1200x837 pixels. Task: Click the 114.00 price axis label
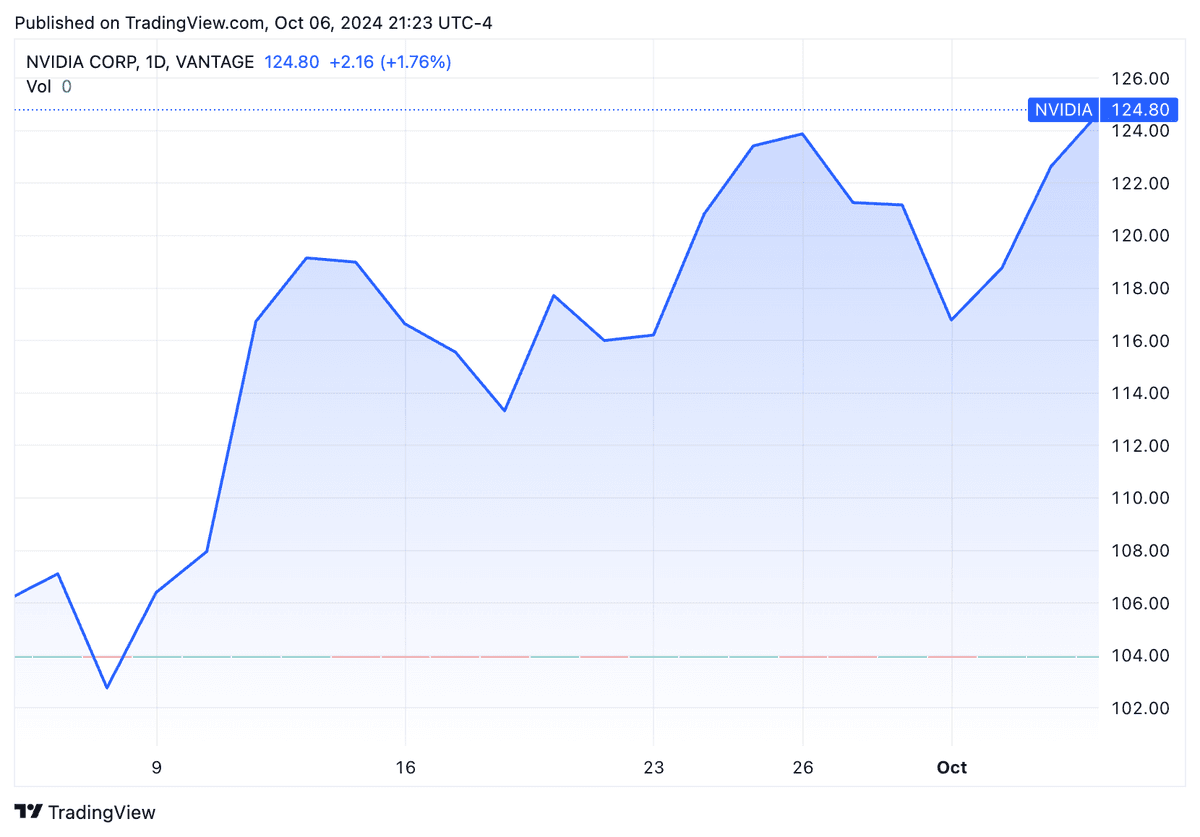coord(1141,393)
